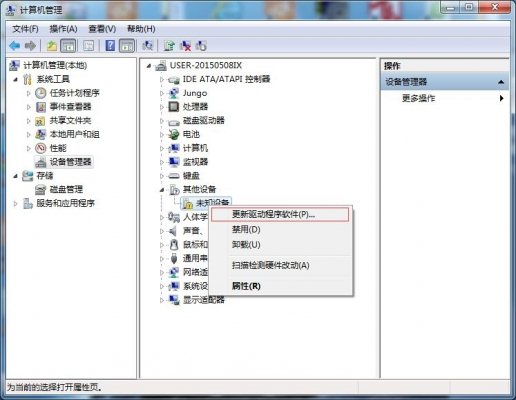Collapse the 系统工具 tree node
Image resolution: width=516 pixels, height=400 pixels.
pos(15,79)
